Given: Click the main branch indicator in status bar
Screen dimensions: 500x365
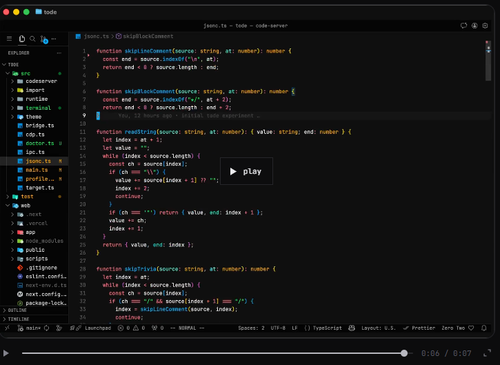Looking at the screenshot, I should pyautogui.click(x=29, y=328).
